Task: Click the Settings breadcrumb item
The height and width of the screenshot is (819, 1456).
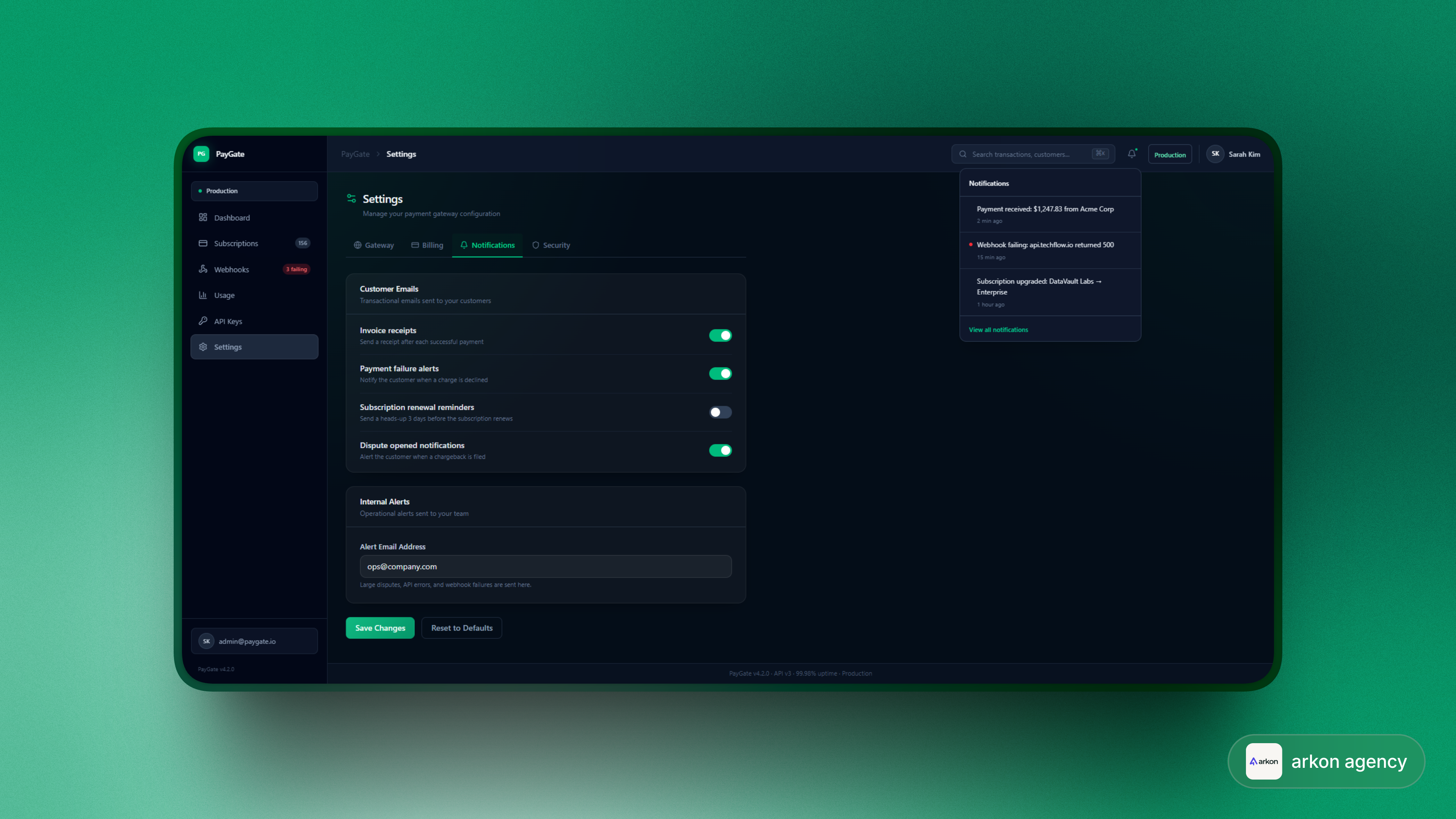Action: tap(401, 154)
